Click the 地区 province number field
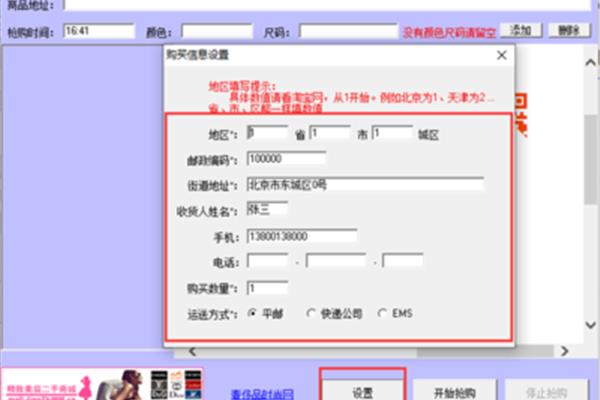The image size is (600, 400). pyautogui.click(x=267, y=133)
